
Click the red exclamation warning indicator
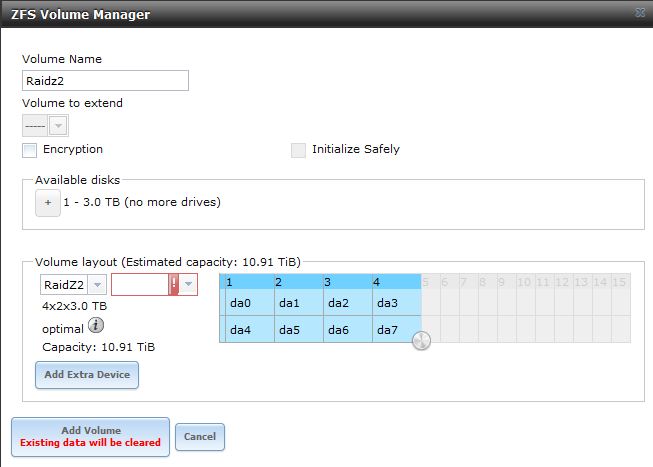pyautogui.click(x=174, y=285)
